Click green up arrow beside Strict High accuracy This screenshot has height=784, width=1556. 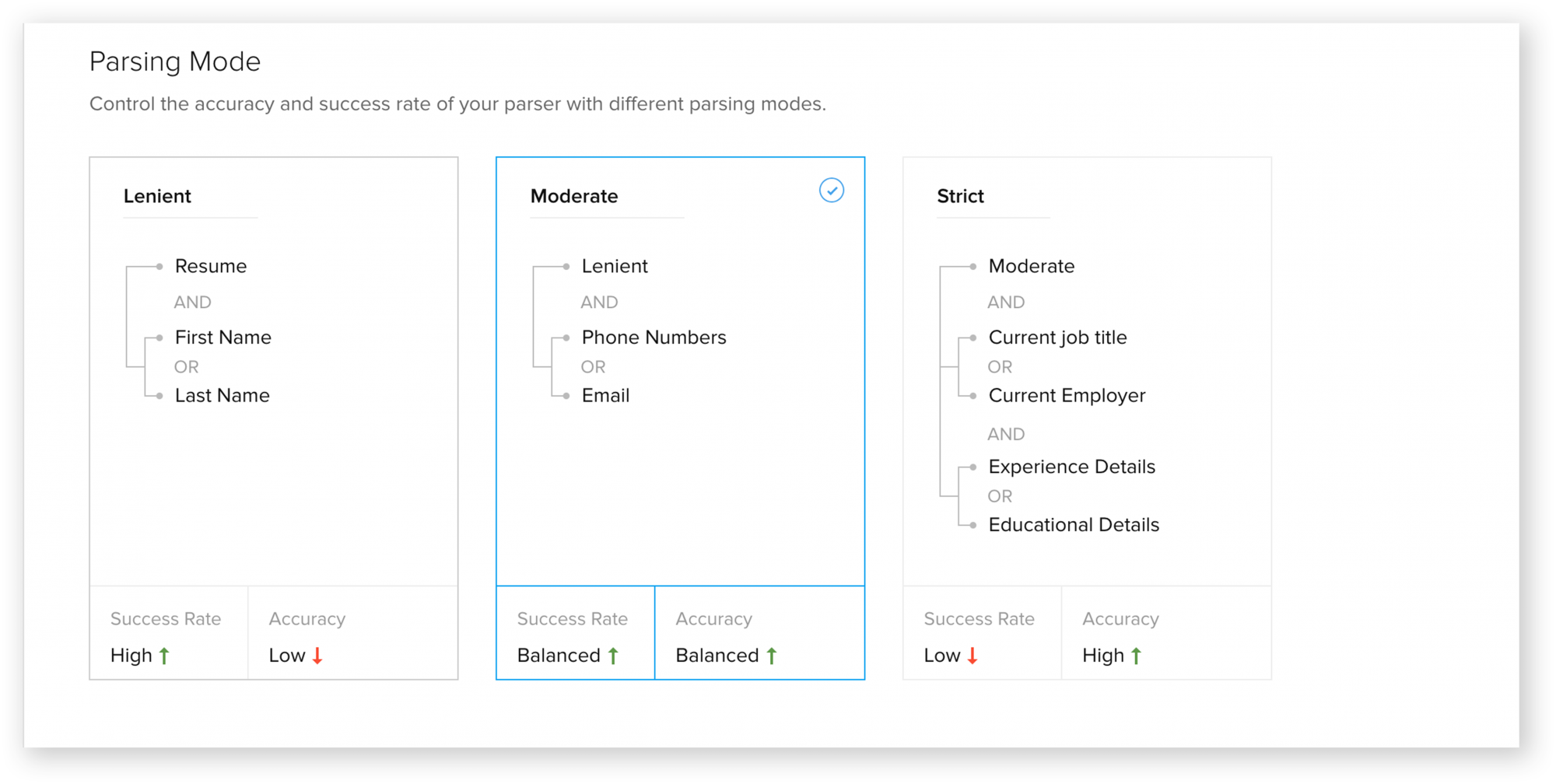tap(1136, 656)
